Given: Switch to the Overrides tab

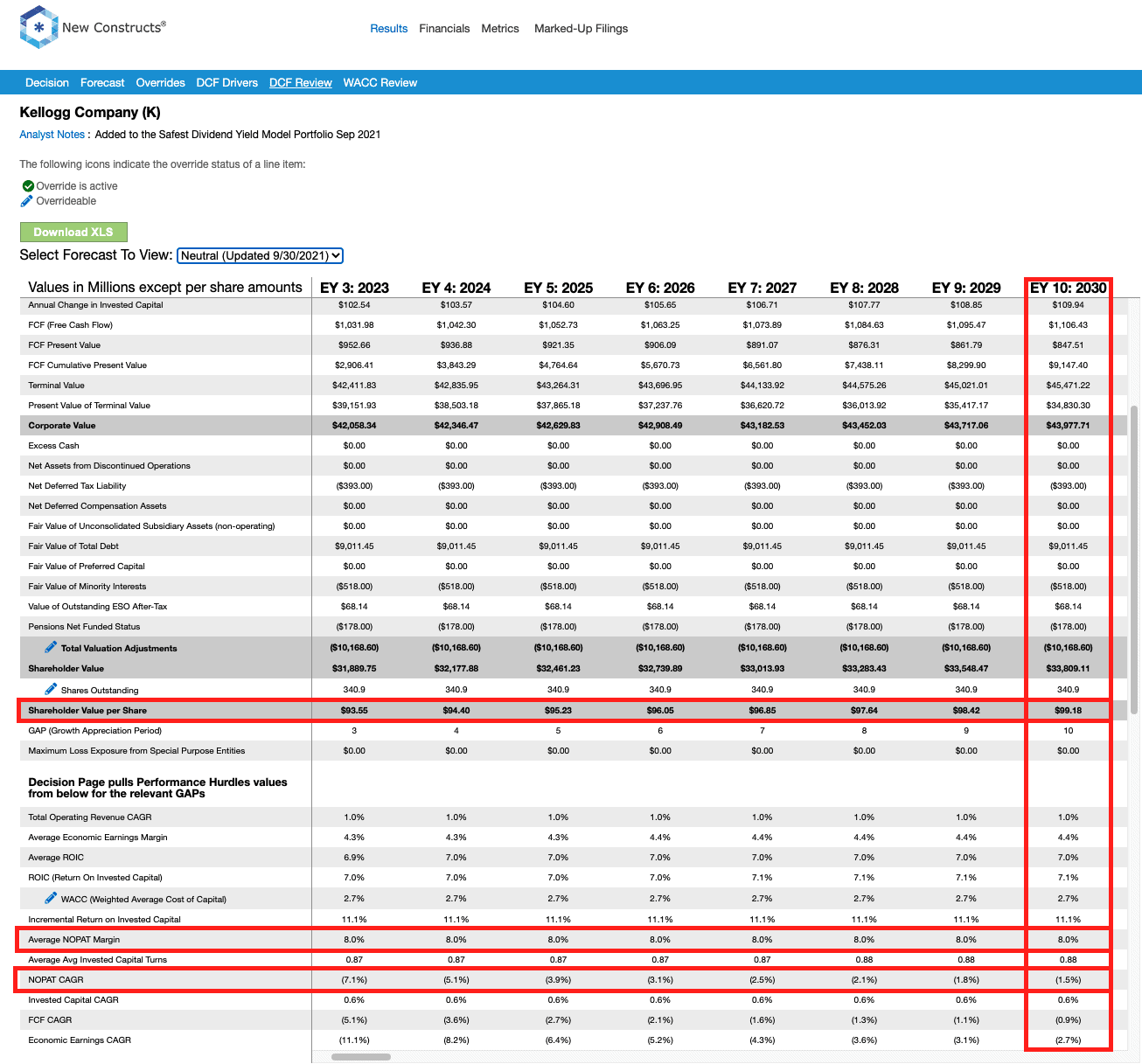Looking at the screenshot, I should click(x=160, y=83).
